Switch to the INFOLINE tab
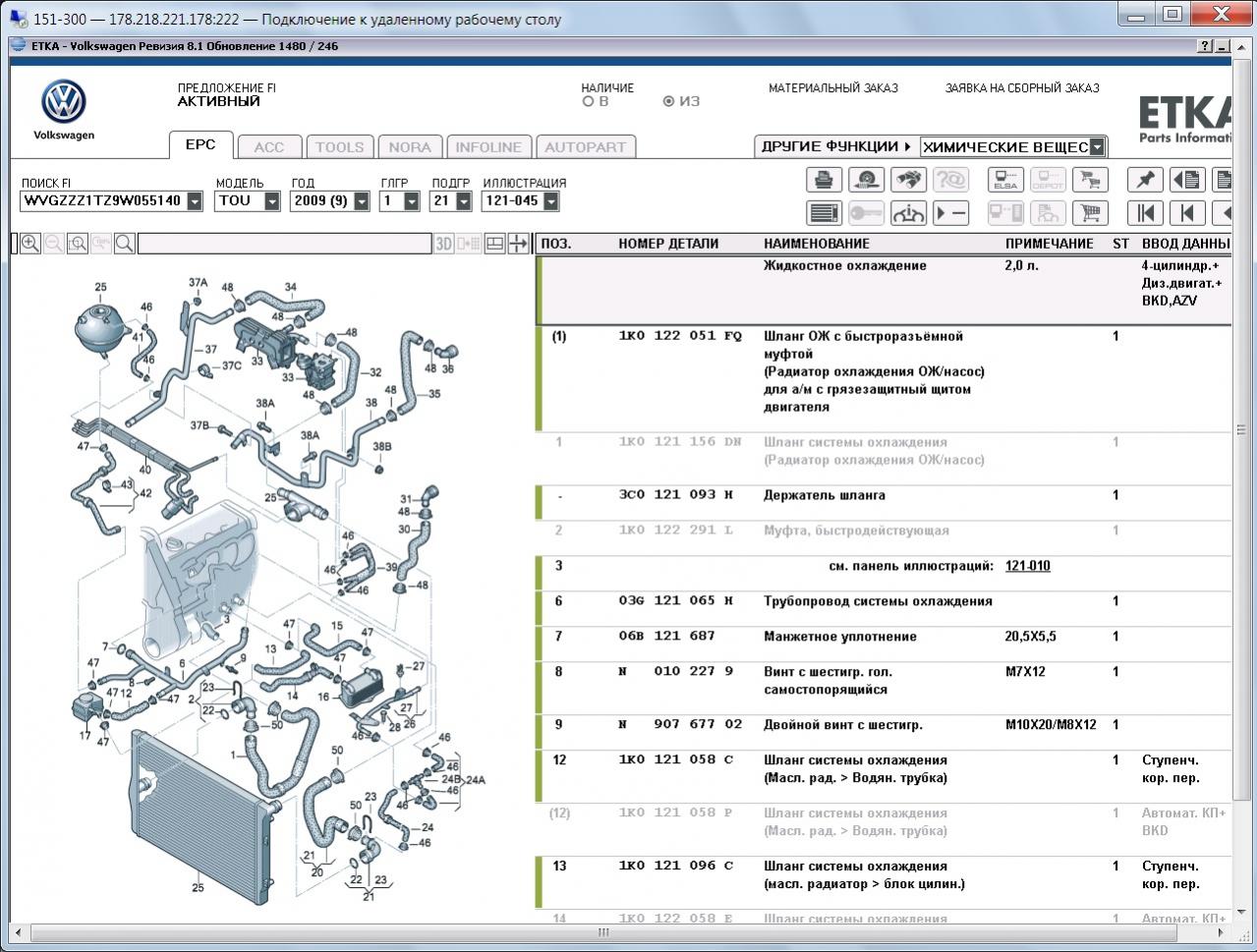 [x=488, y=147]
